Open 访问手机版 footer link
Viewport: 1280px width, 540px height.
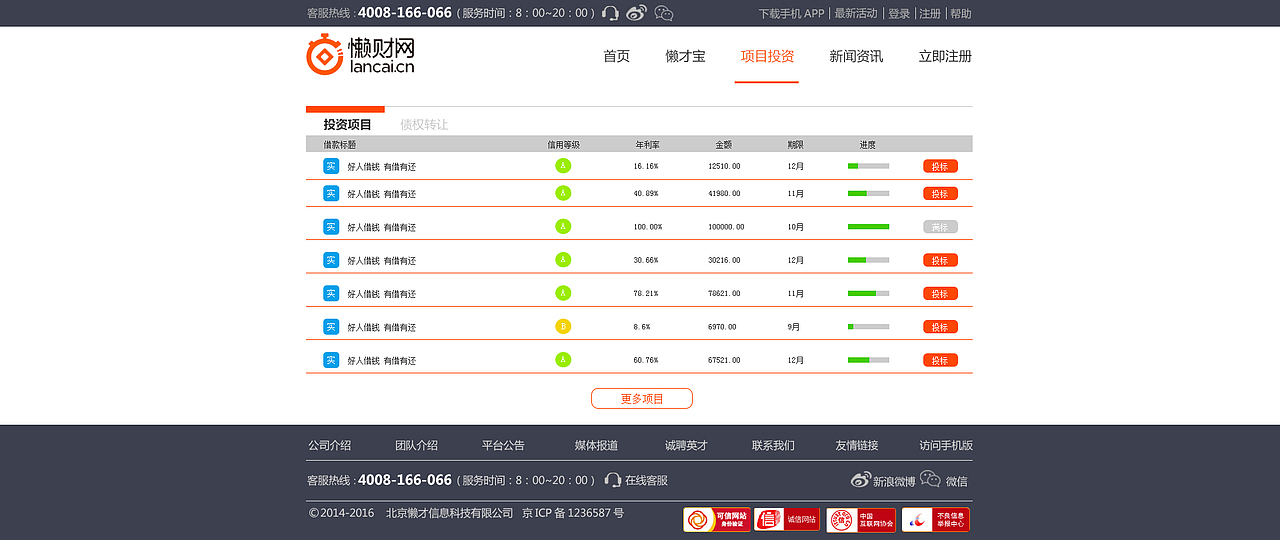[x=946, y=445]
